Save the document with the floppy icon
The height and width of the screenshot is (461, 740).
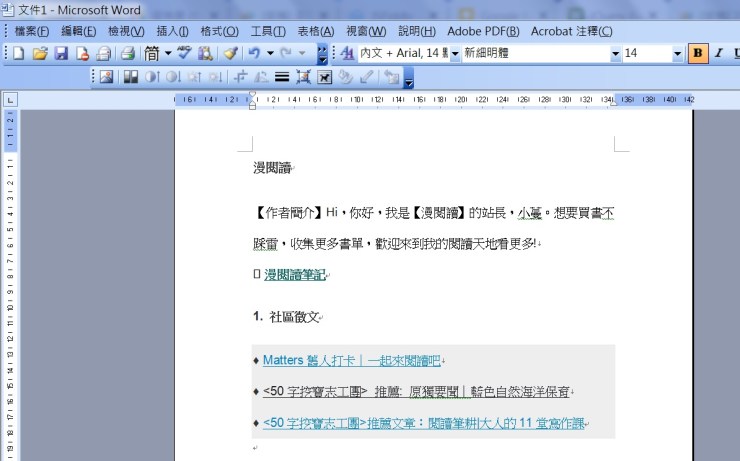61,53
